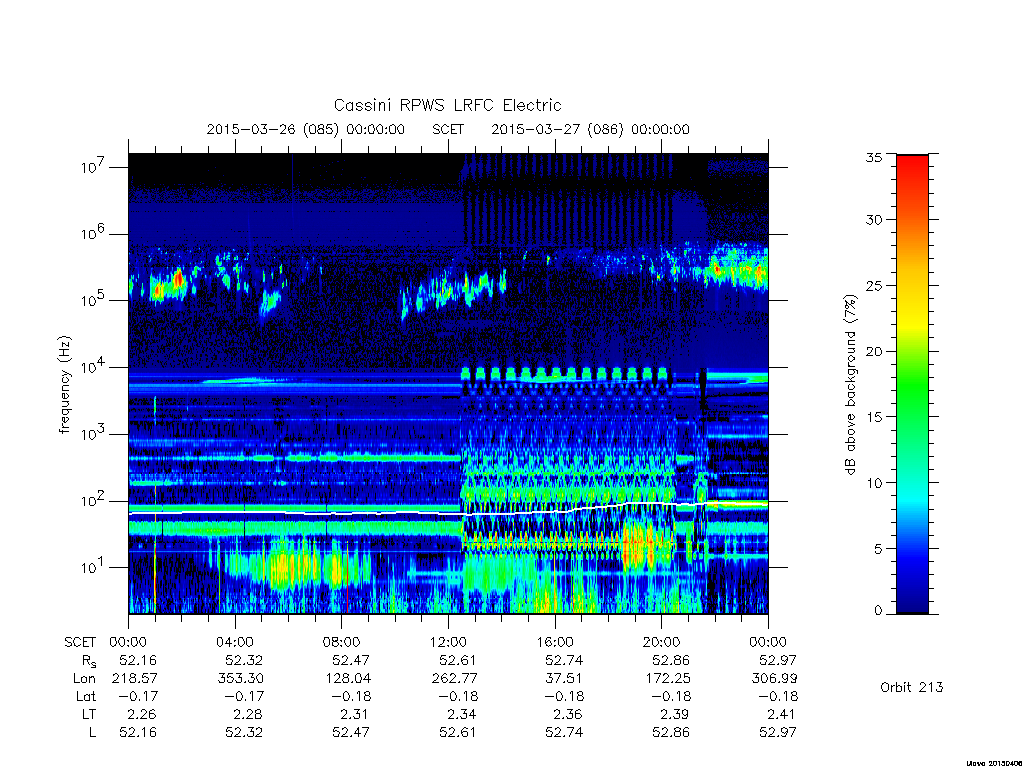Click the start time '2015-03-26 (085) 00:00:00'

click(306, 129)
